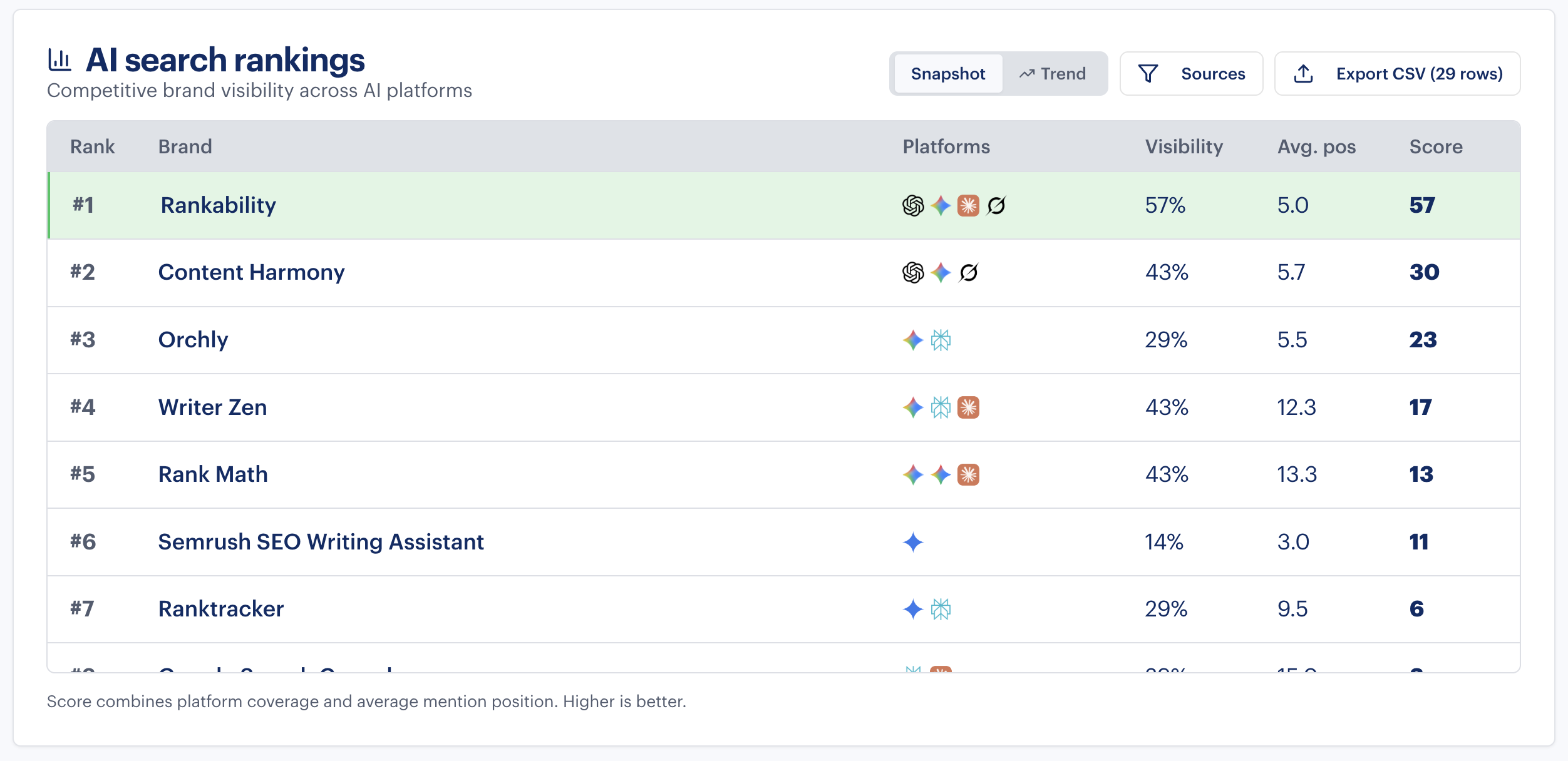Switch to the Trend view

pos(1053,74)
